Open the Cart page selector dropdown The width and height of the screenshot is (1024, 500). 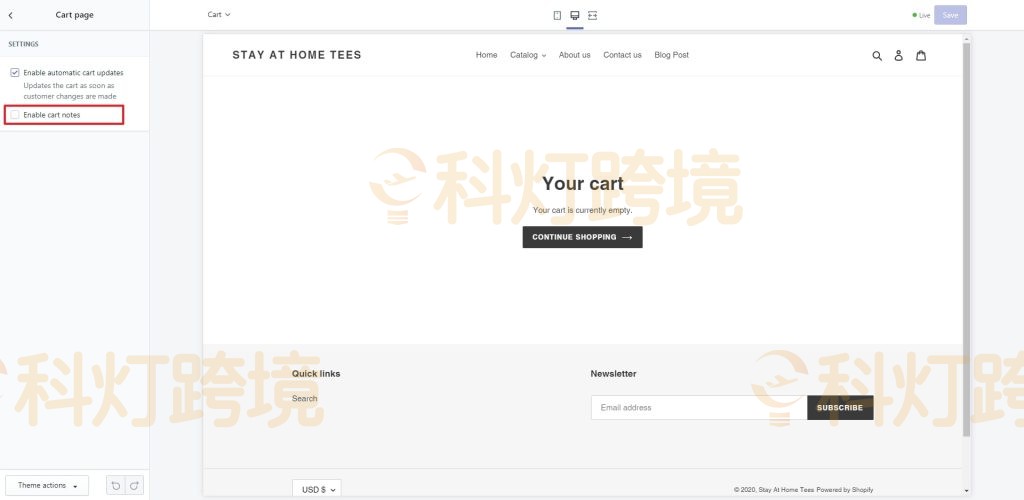(219, 14)
